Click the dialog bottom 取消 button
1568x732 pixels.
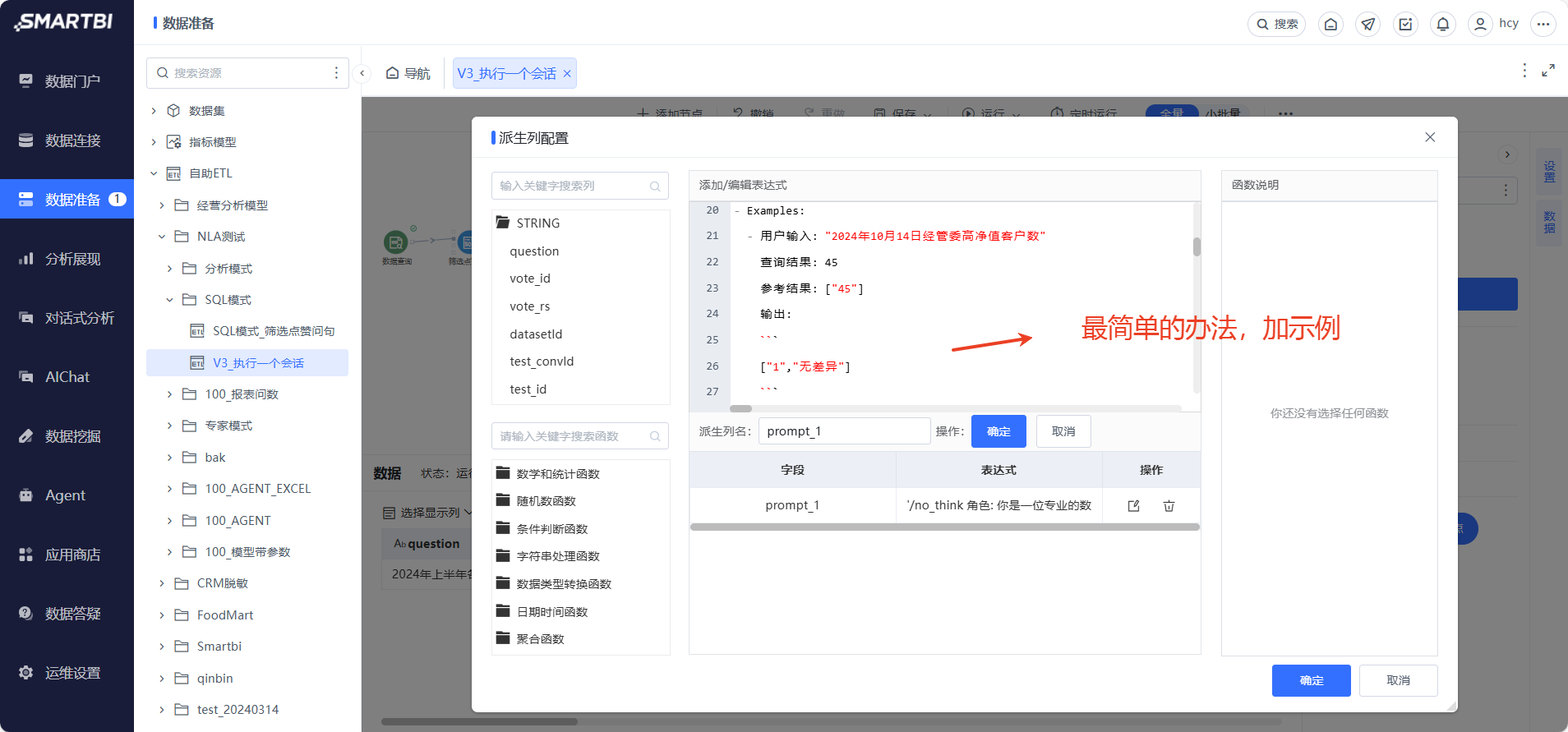[x=1398, y=680]
